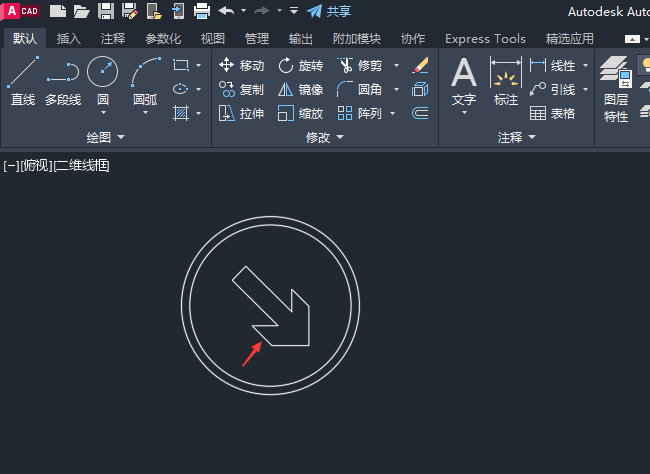Click the 表格 (Table) button
The height and width of the screenshot is (474, 650).
553,114
